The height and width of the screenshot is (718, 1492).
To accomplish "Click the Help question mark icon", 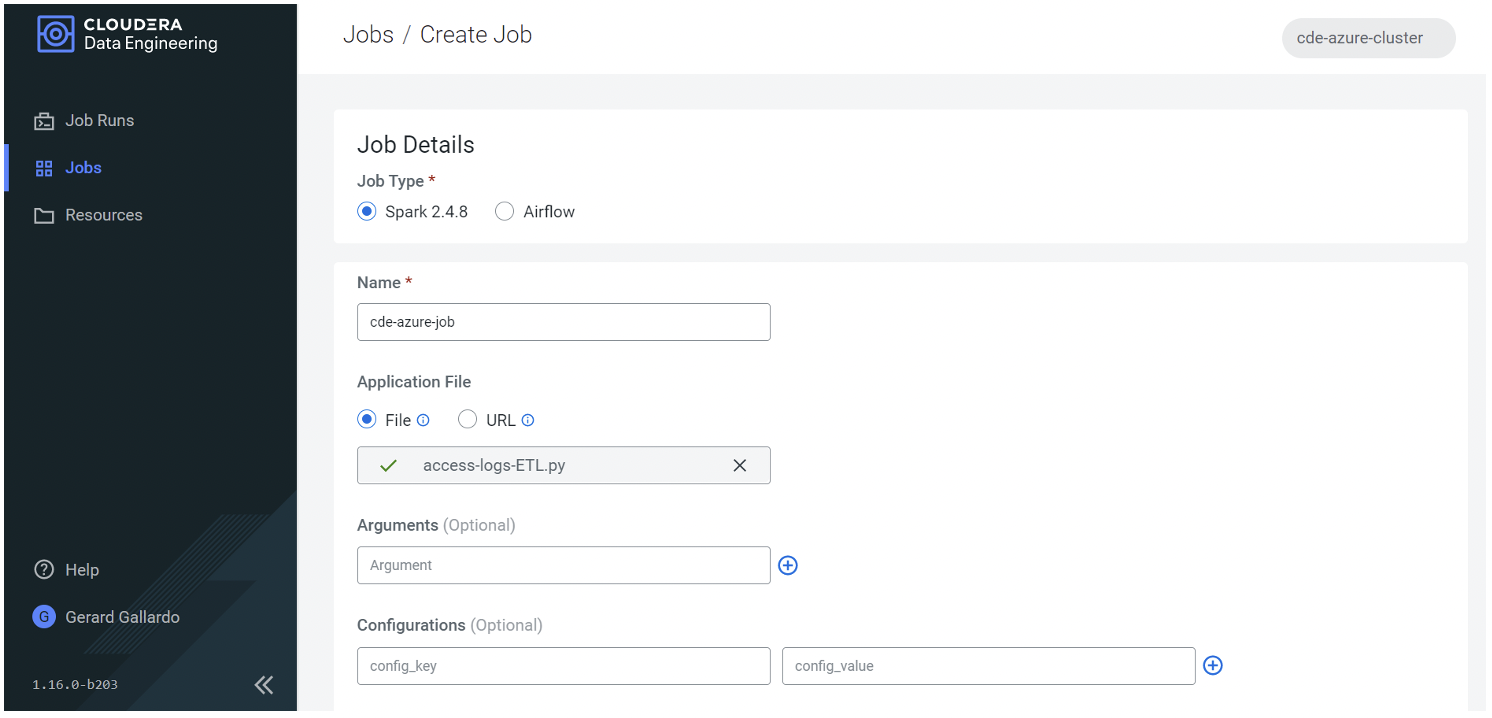I will click(44, 570).
